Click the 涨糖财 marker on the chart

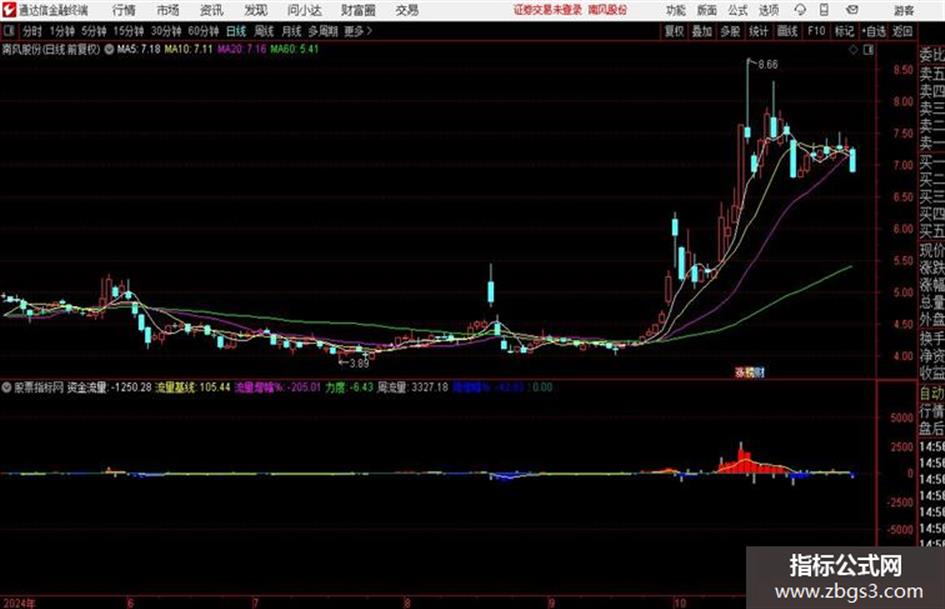[x=750, y=373]
